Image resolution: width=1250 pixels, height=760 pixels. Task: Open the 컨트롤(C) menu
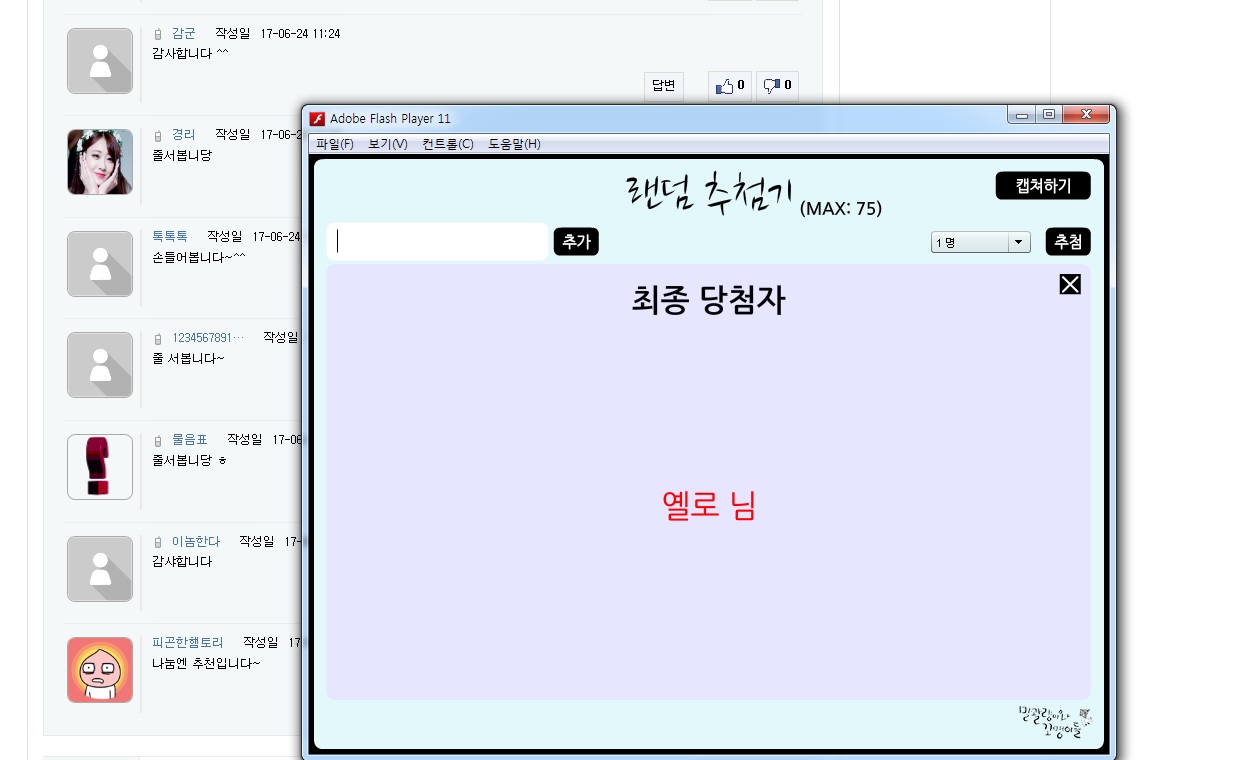(x=448, y=144)
